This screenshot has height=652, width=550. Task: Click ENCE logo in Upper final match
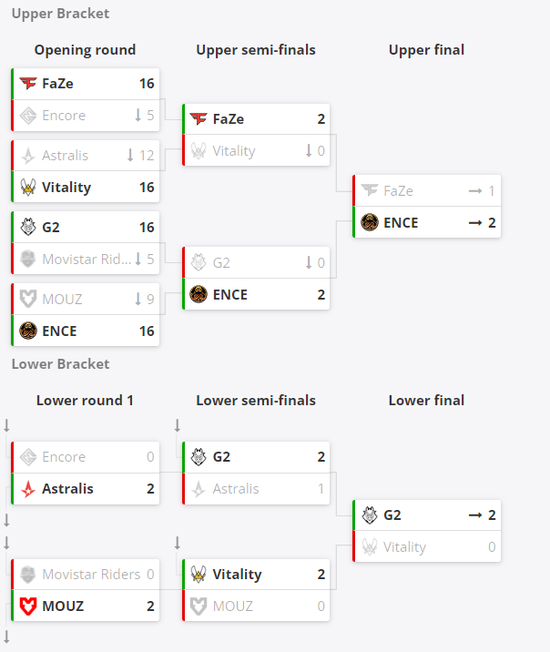click(370, 222)
